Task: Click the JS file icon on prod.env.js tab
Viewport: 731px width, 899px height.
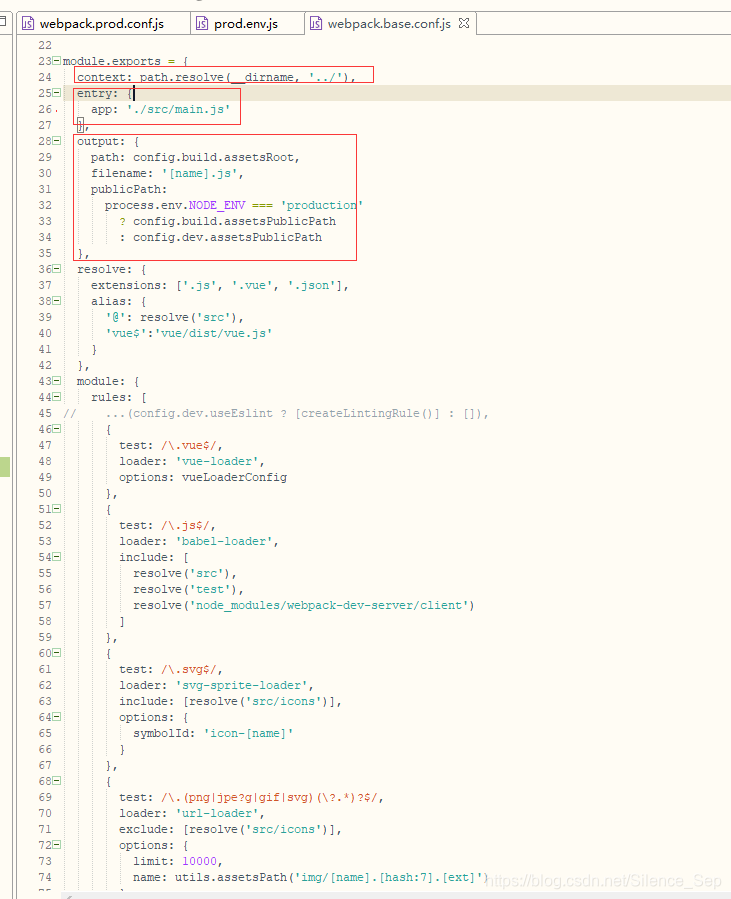Action: coord(202,24)
